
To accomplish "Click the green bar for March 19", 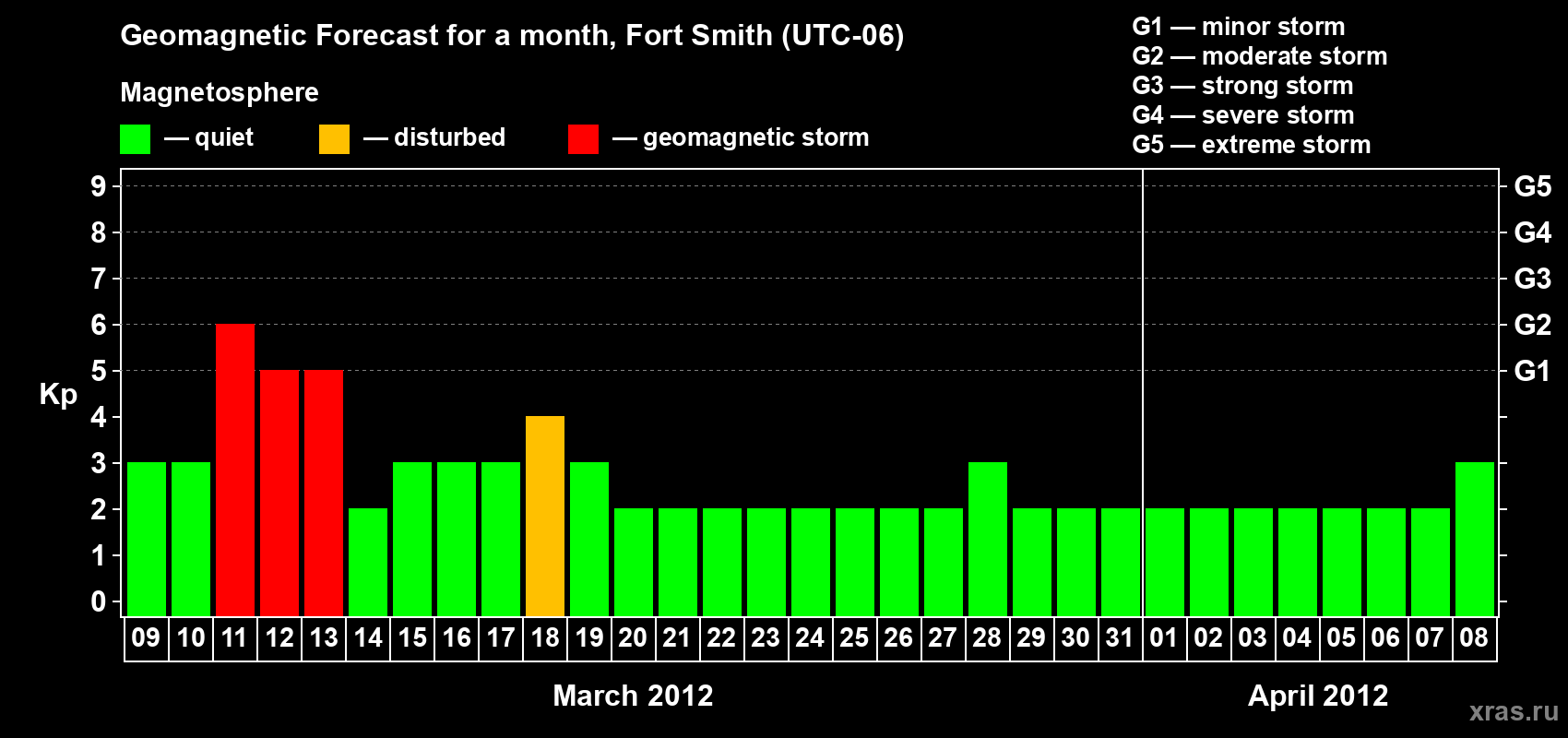I will pyautogui.click(x=589, y=540).
